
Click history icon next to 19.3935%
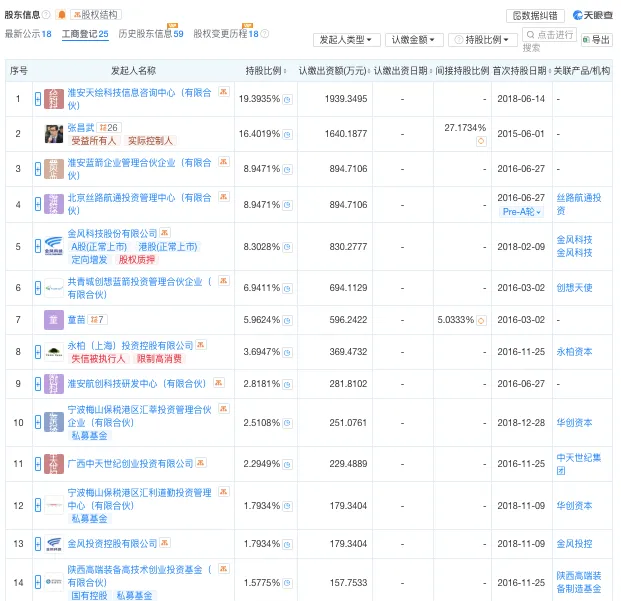coord(288,99)
